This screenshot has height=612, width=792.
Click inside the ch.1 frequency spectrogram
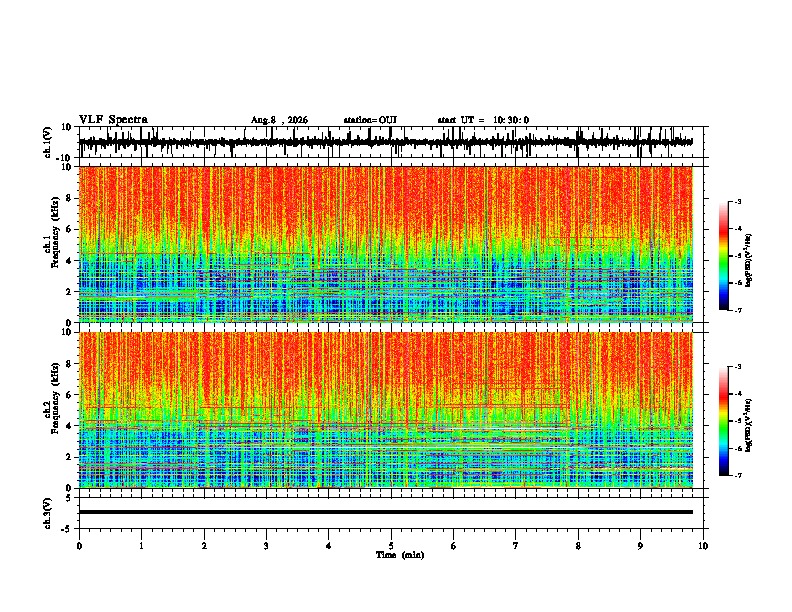coord(386,244)
